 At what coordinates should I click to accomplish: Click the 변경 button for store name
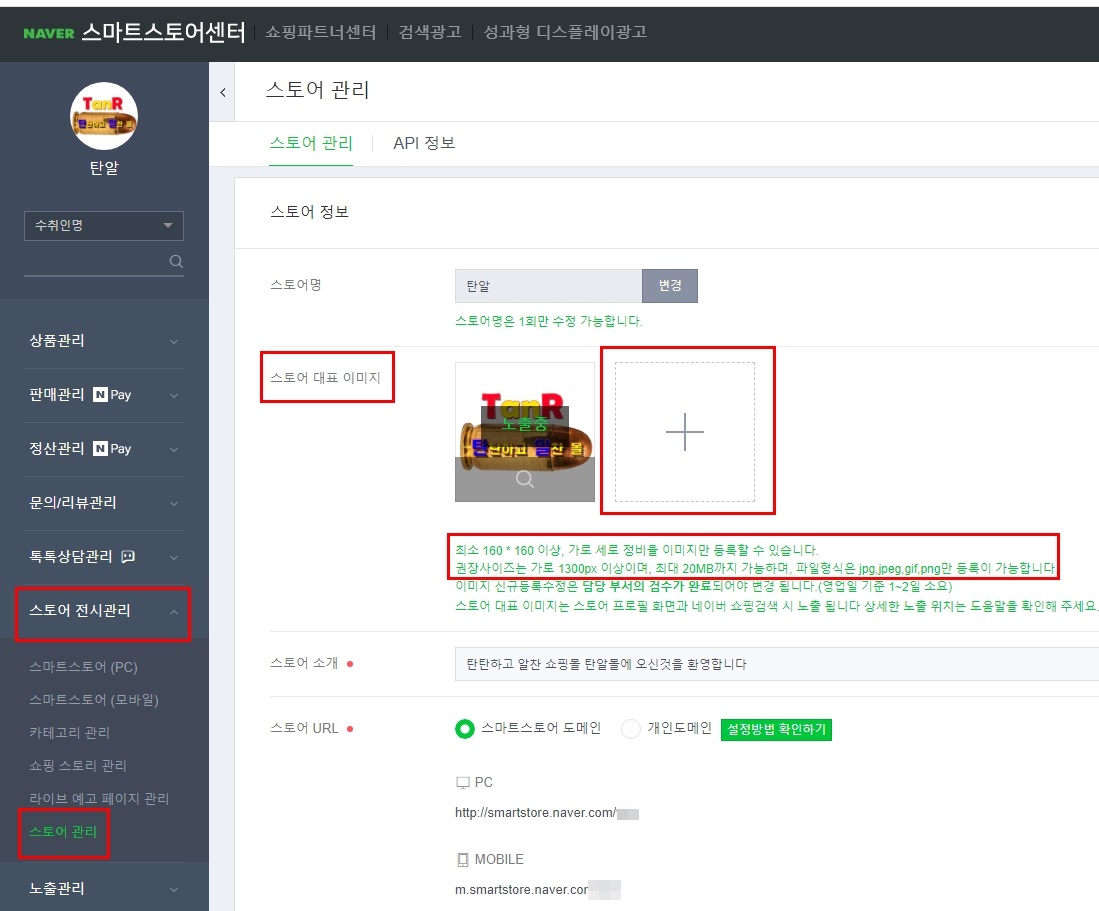pos(670,286)
